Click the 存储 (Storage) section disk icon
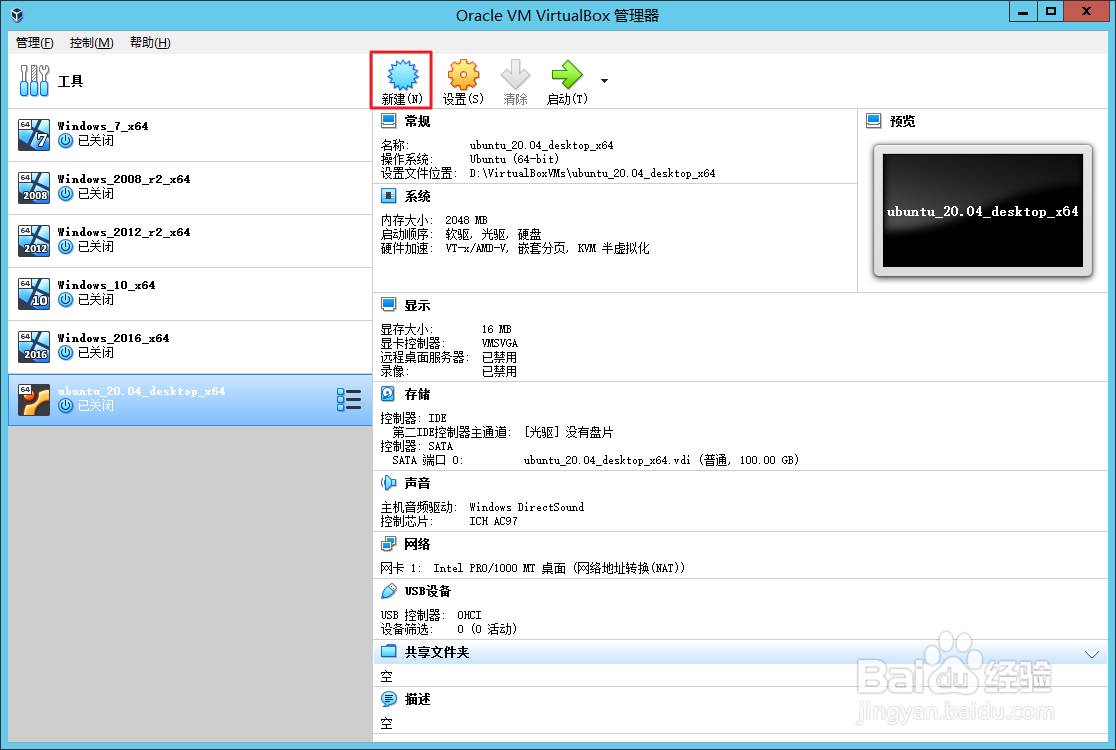The width and height of the screenshot is (1116, 750). coord(389,394)
